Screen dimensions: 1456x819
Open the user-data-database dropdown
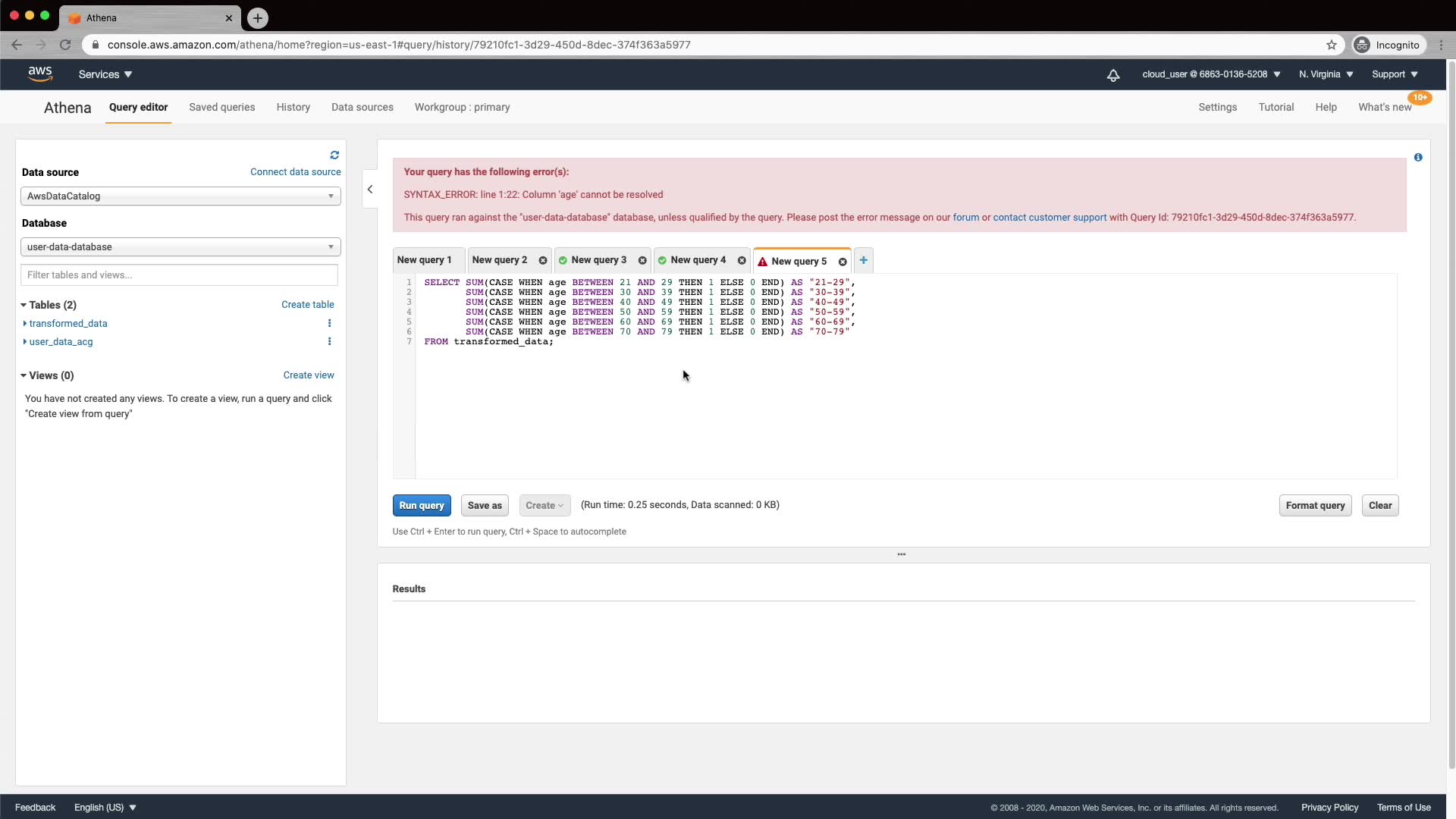(x=180, y=247)
